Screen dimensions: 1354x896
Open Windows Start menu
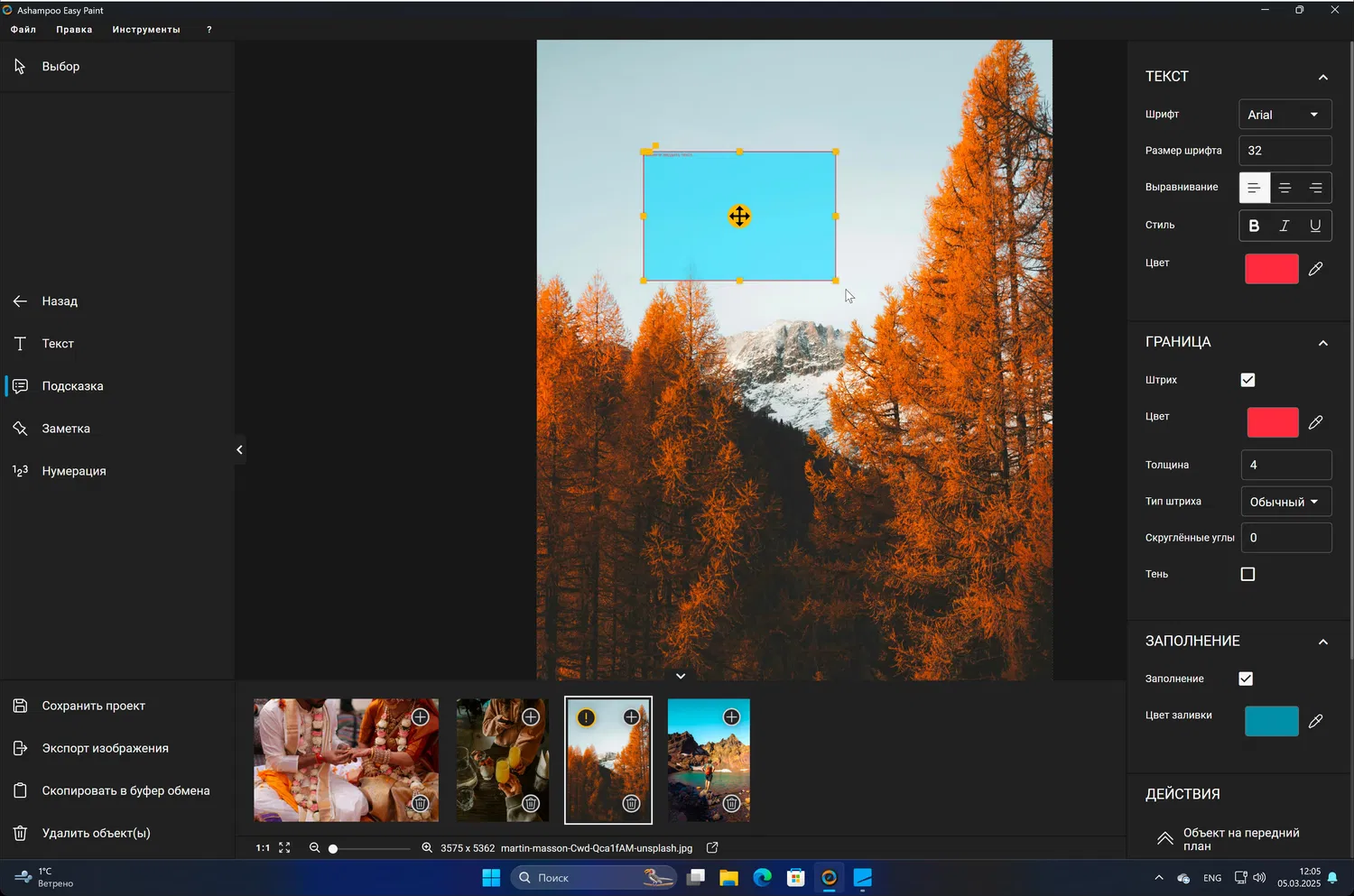pyautogui.click(x=491, y=878)
